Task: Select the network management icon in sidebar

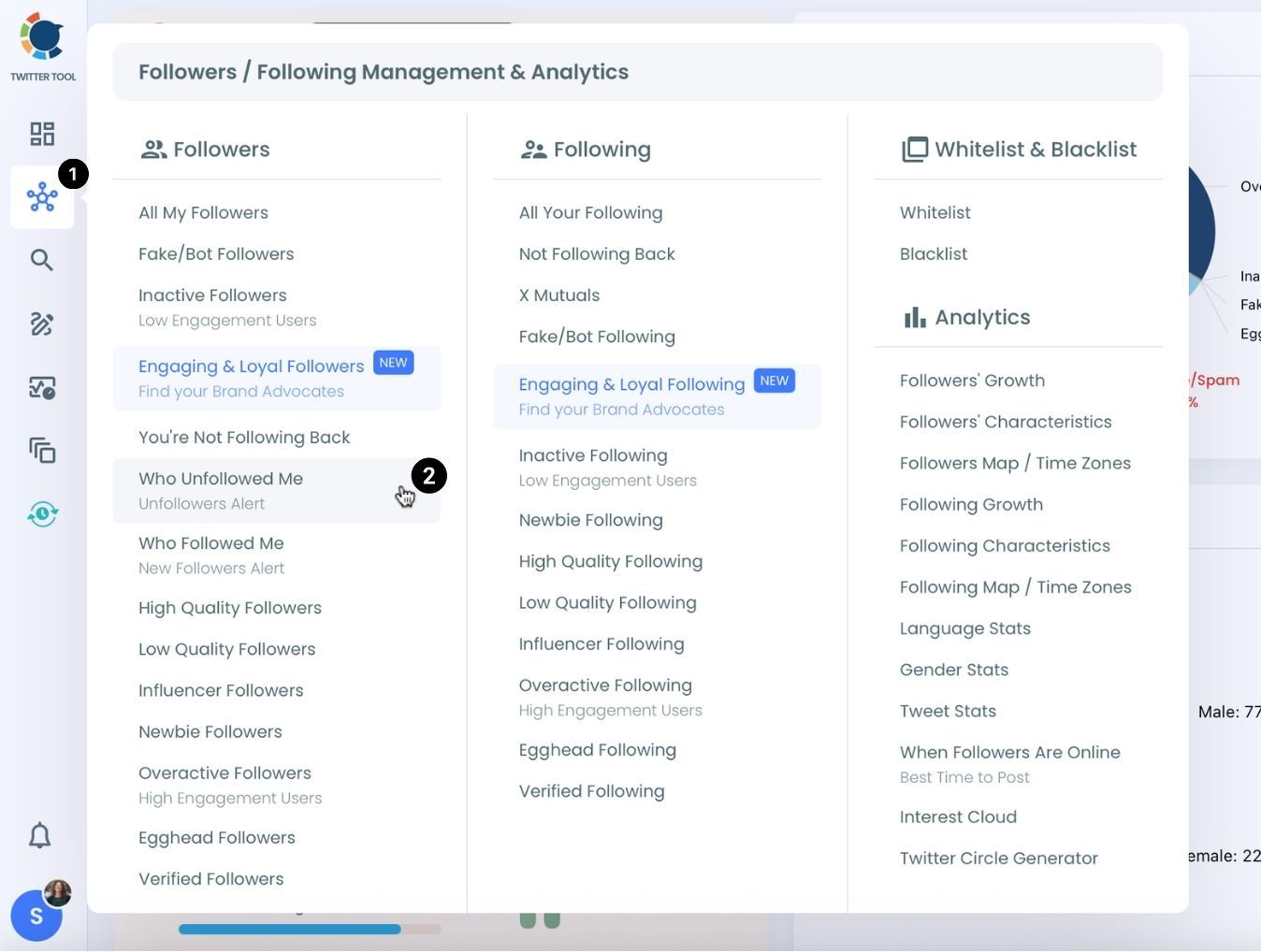Action: (42, 197)
